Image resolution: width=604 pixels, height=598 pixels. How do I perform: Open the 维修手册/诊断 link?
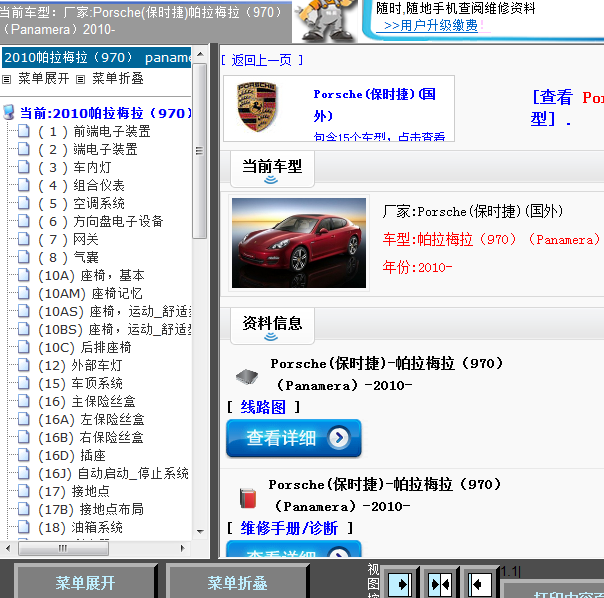coord(289,528)
